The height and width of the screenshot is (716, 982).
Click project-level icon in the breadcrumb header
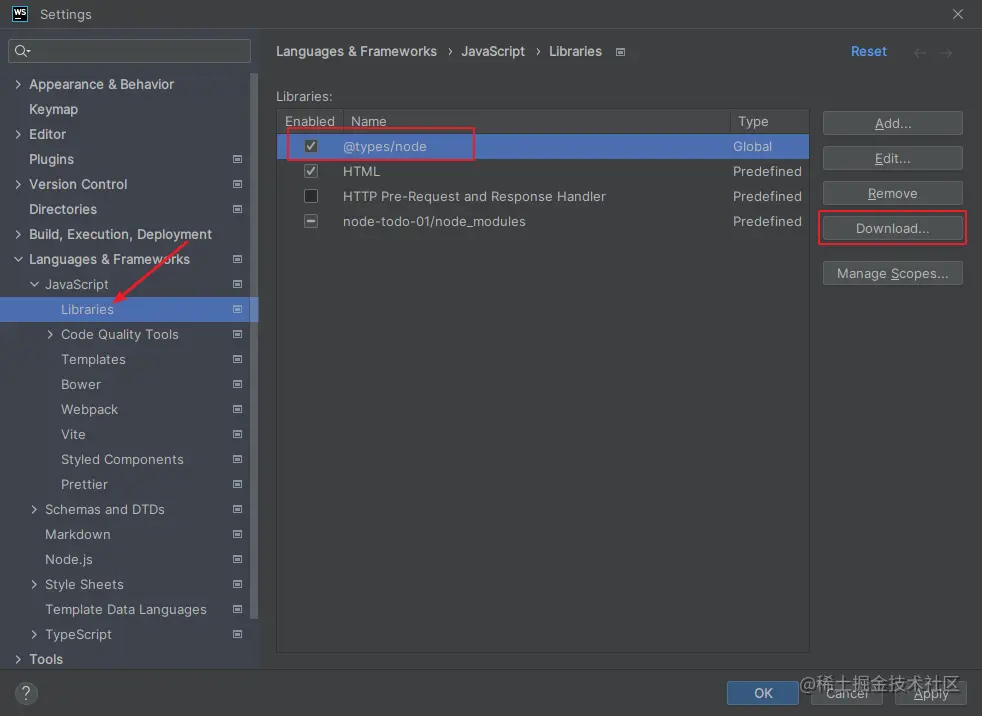620,52
